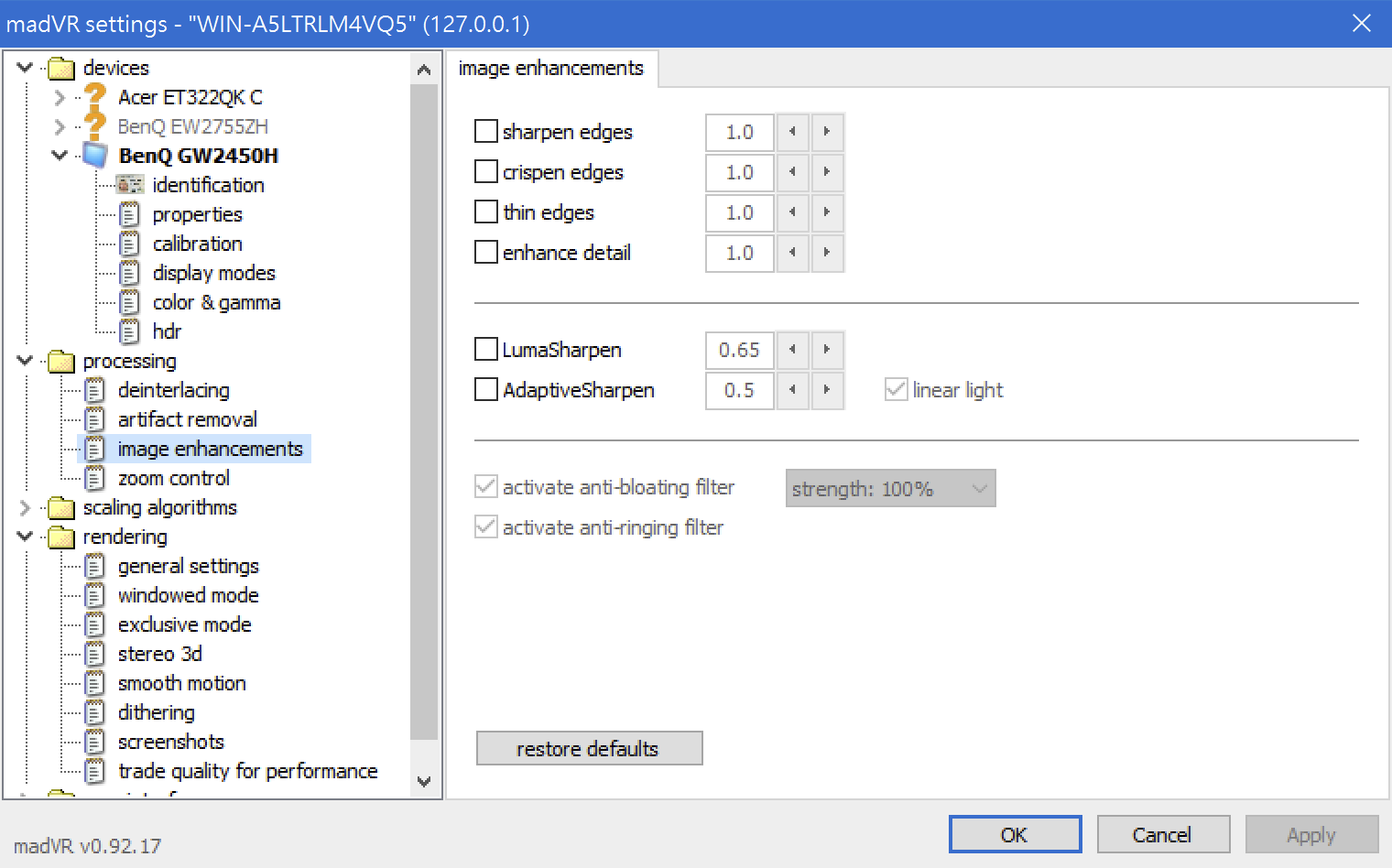Toggle activate anti-ringing filter checkbox
1392x868 pixels.
(x=486, y=526)
